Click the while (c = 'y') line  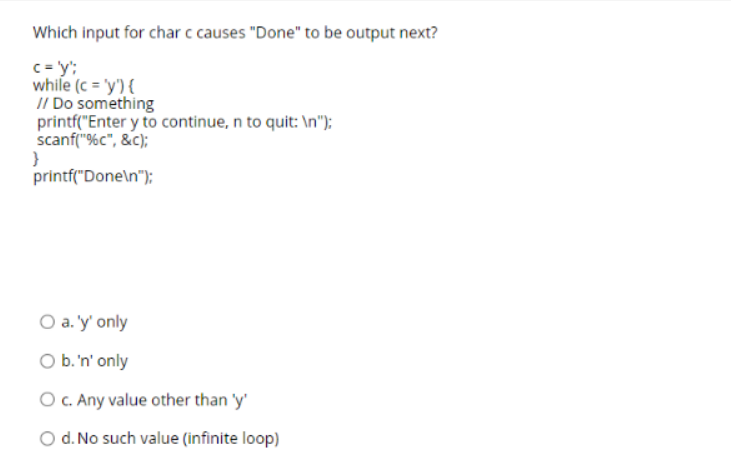point(83,86)
